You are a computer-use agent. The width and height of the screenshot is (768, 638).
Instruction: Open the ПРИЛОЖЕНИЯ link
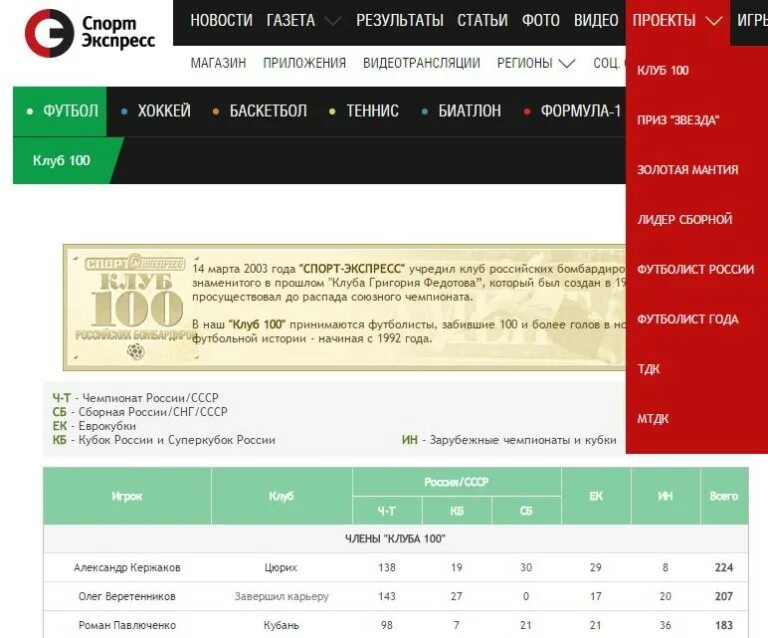pyautogui.click(x=304, y=63)
